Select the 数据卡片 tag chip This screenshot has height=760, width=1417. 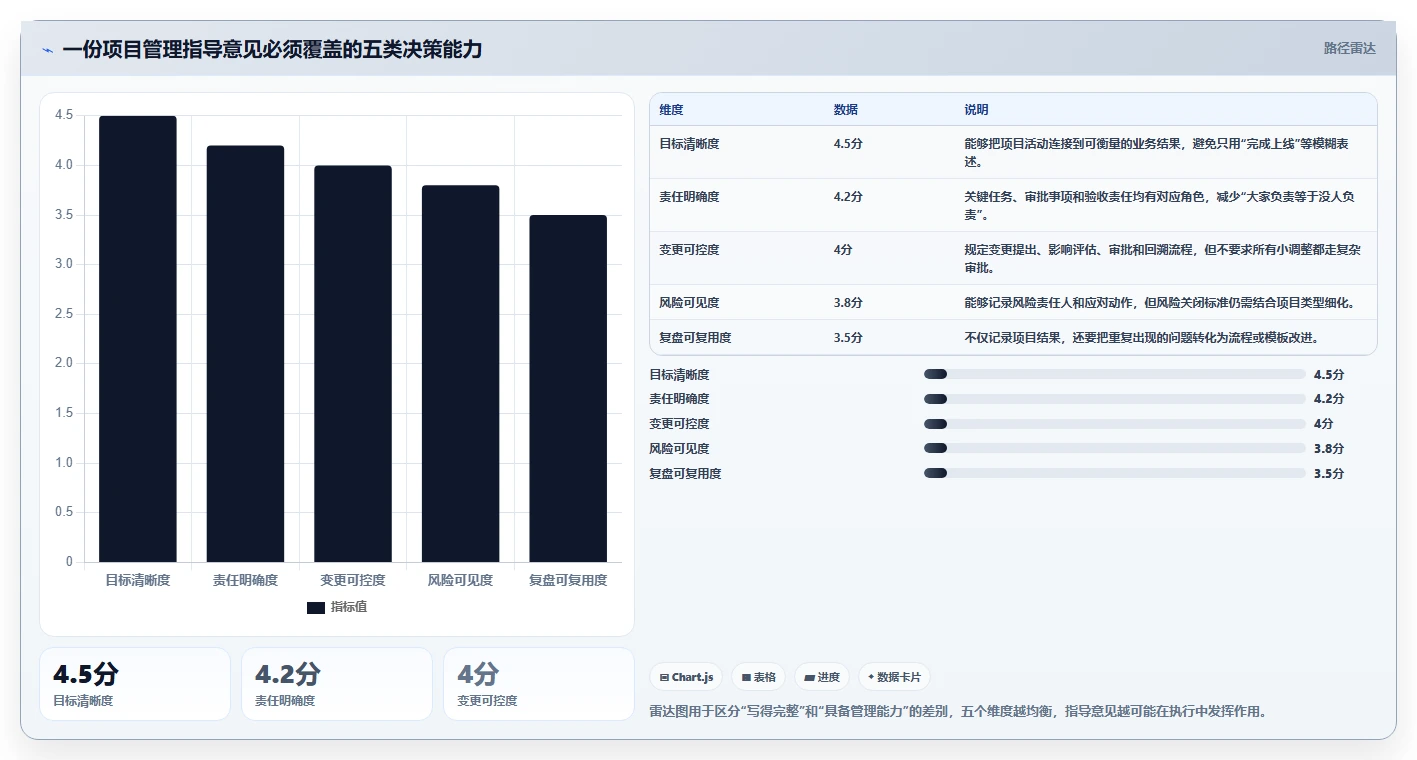(x=894, y=677)
